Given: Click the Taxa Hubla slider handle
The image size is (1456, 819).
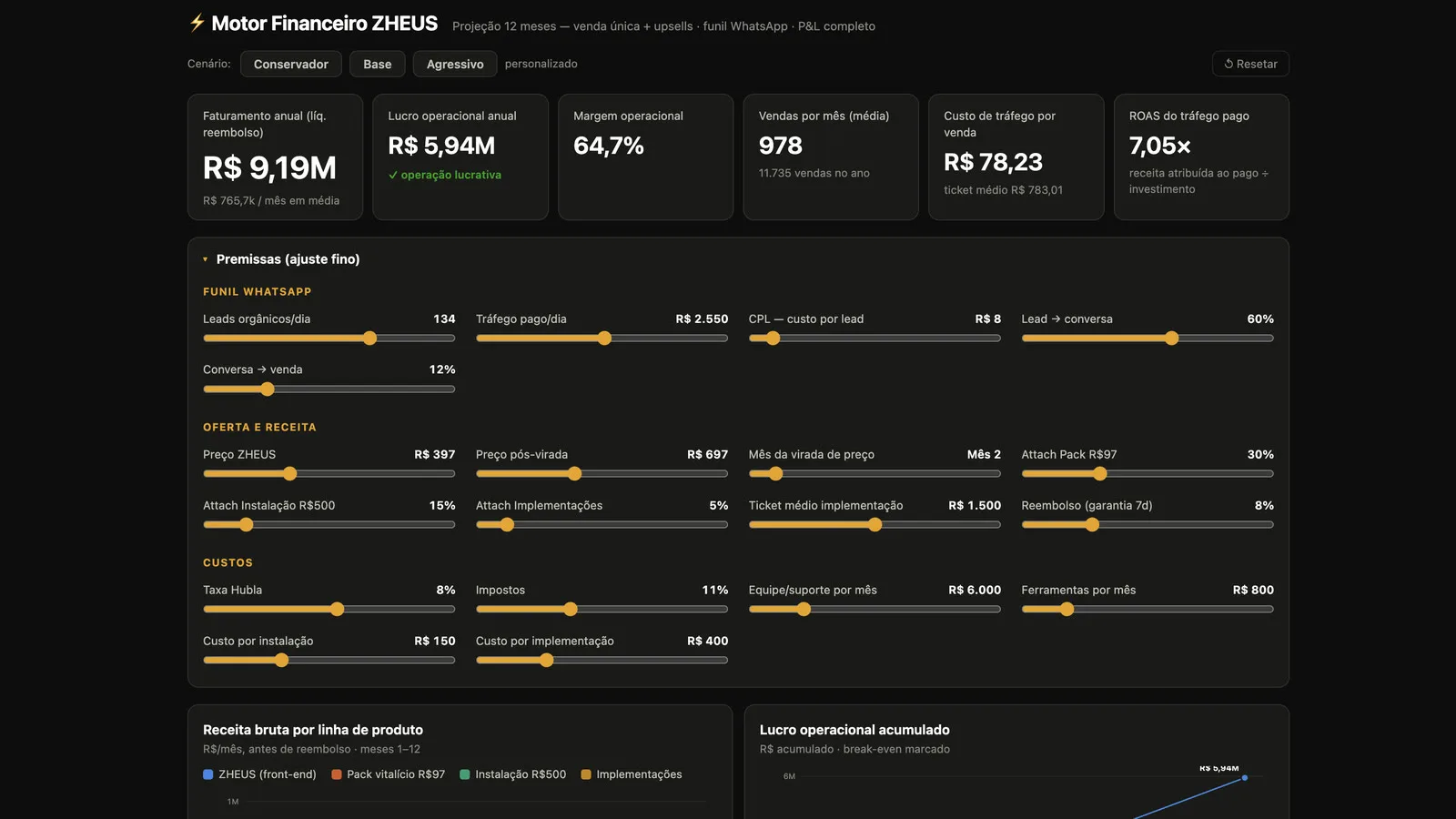Looking at the screenshot, I should [338, 610].
